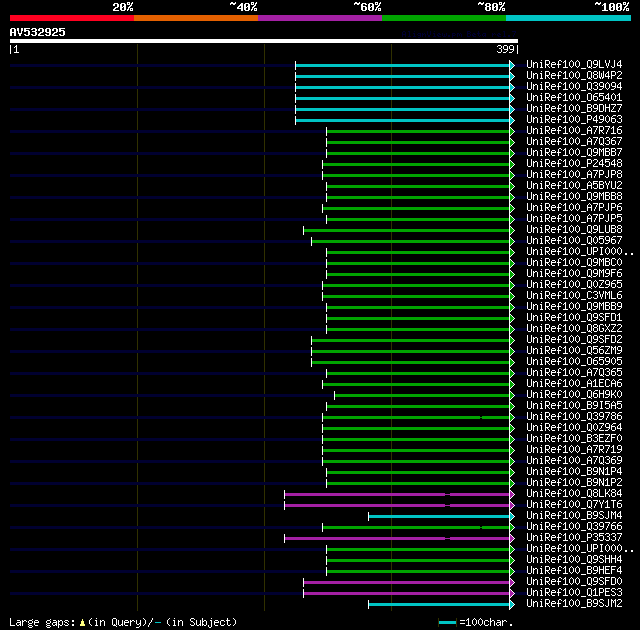Open hit UniRef100_P49063

coord(574,120)
